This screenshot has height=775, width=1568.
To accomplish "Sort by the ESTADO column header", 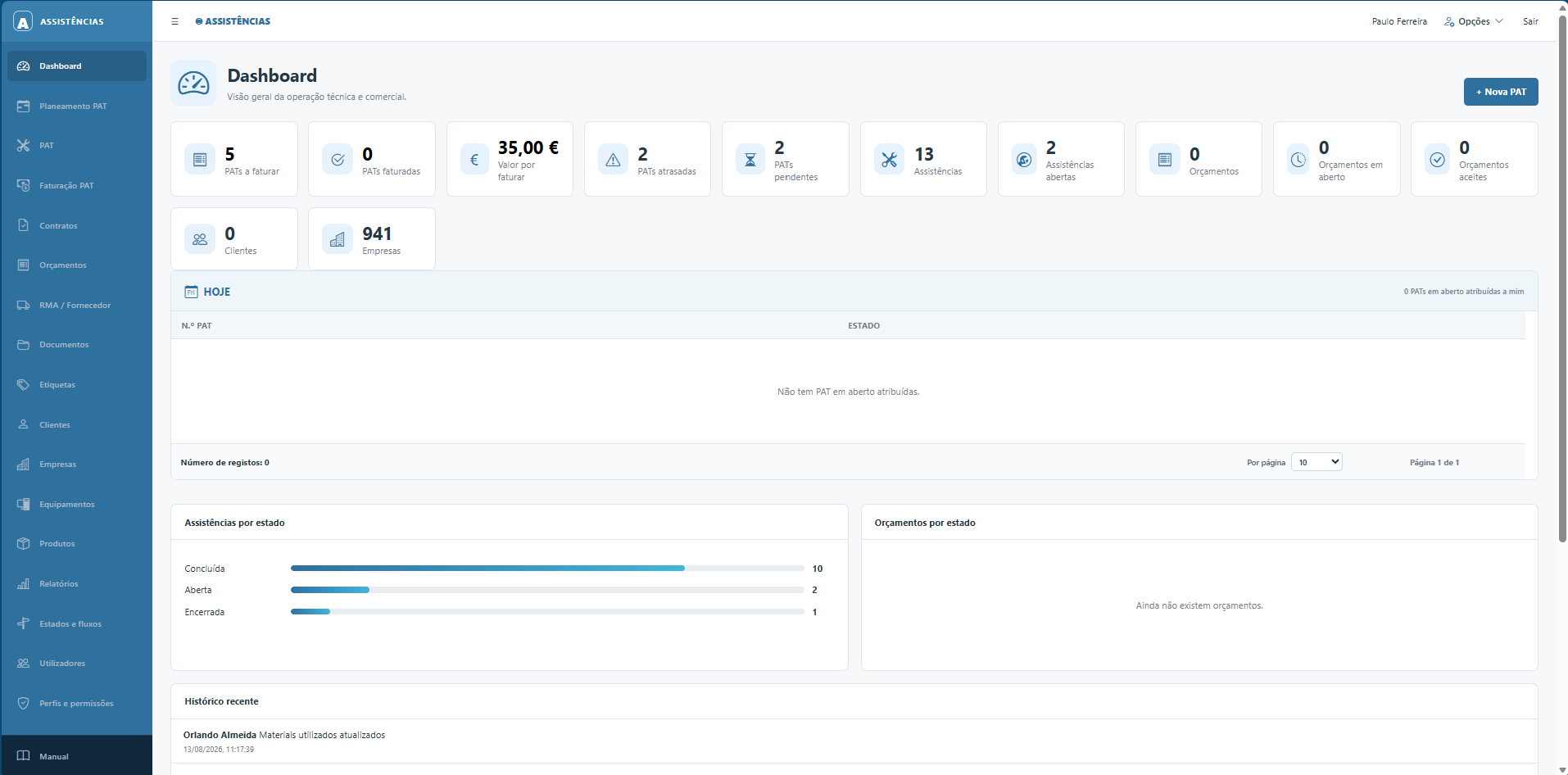I will click(863, 326).
